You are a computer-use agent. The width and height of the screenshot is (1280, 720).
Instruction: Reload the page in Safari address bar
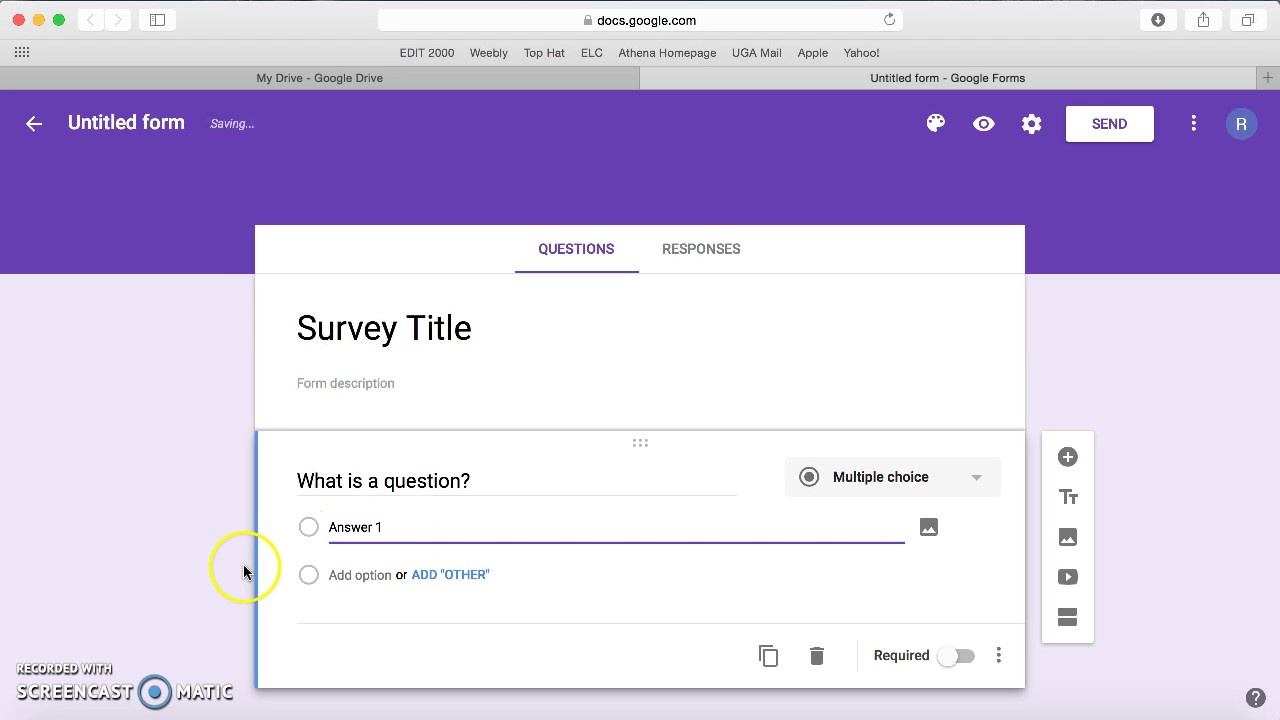pyautogui.click(x=889, y=20)
